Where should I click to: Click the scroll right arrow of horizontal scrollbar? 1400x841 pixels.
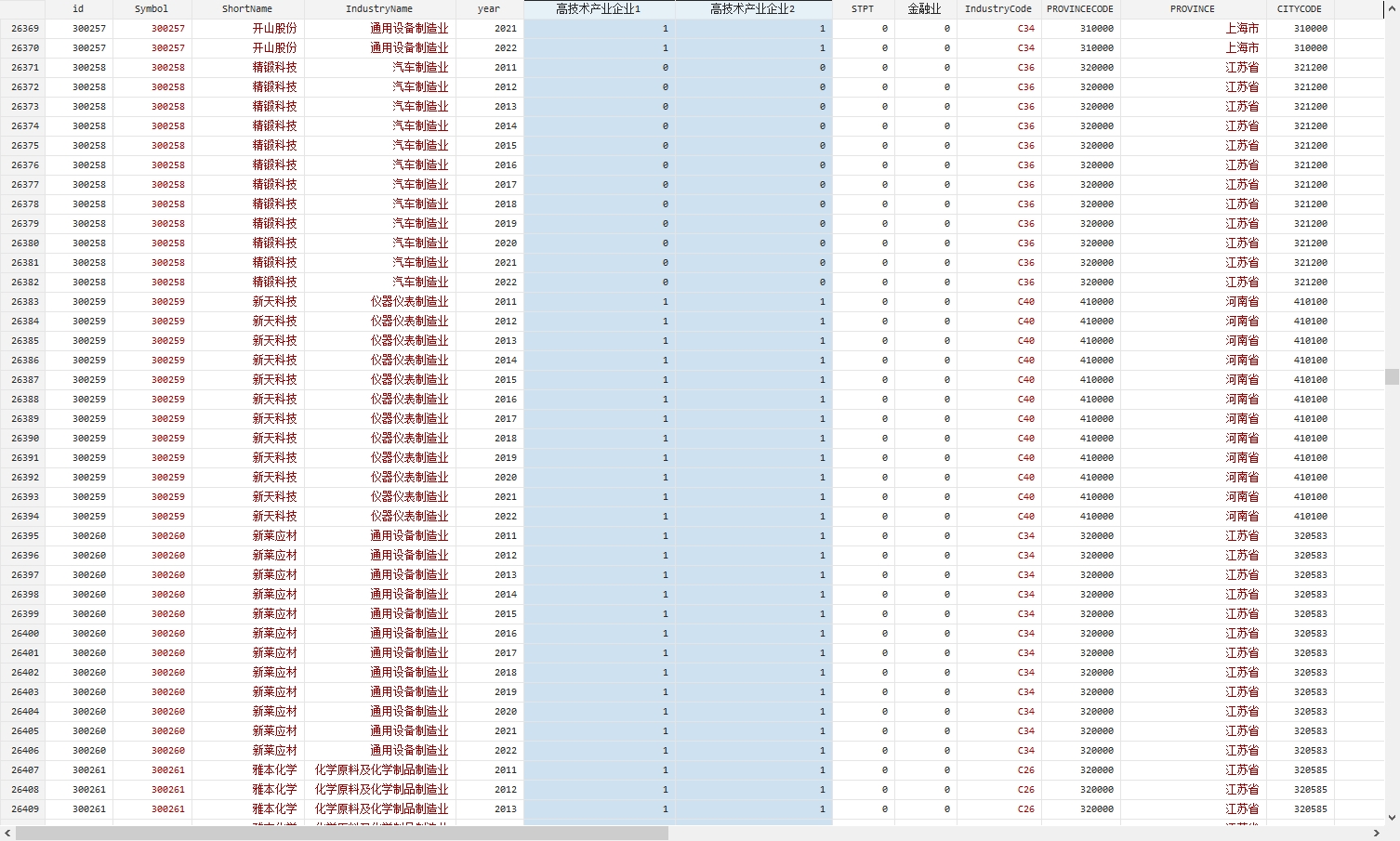click(1377, 834)
